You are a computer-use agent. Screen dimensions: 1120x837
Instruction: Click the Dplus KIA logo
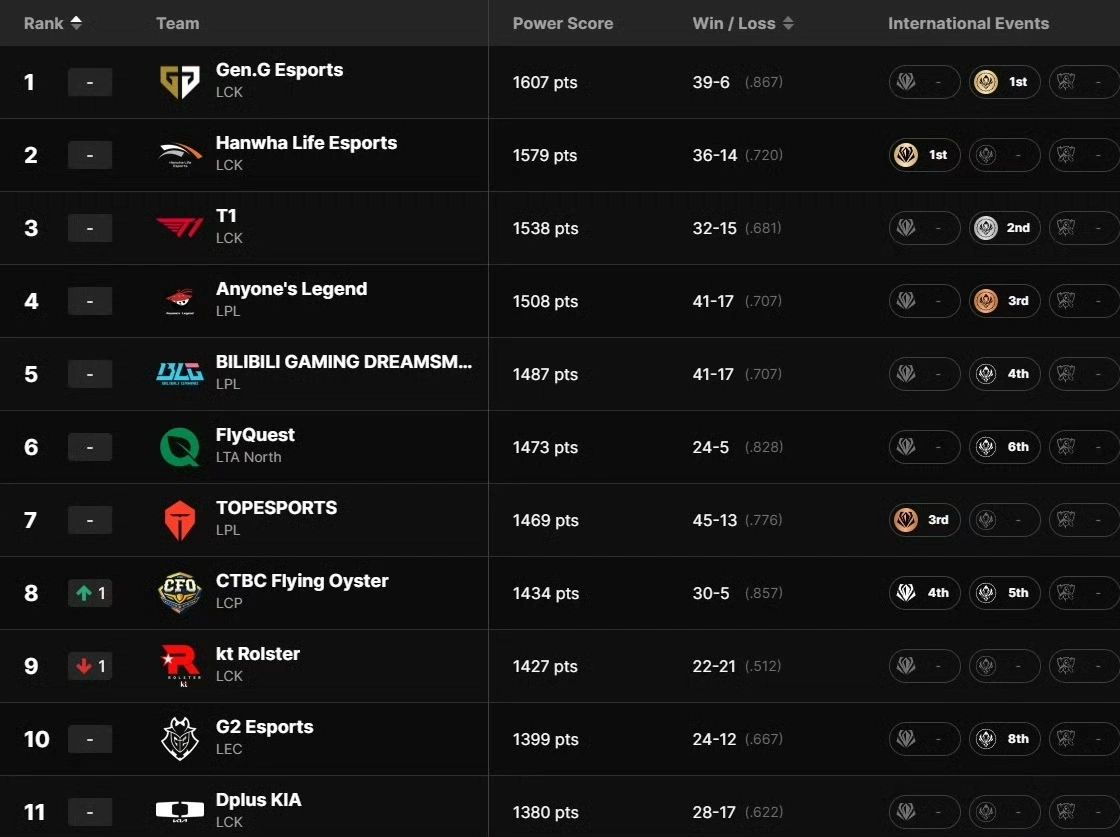coord(180,810)
